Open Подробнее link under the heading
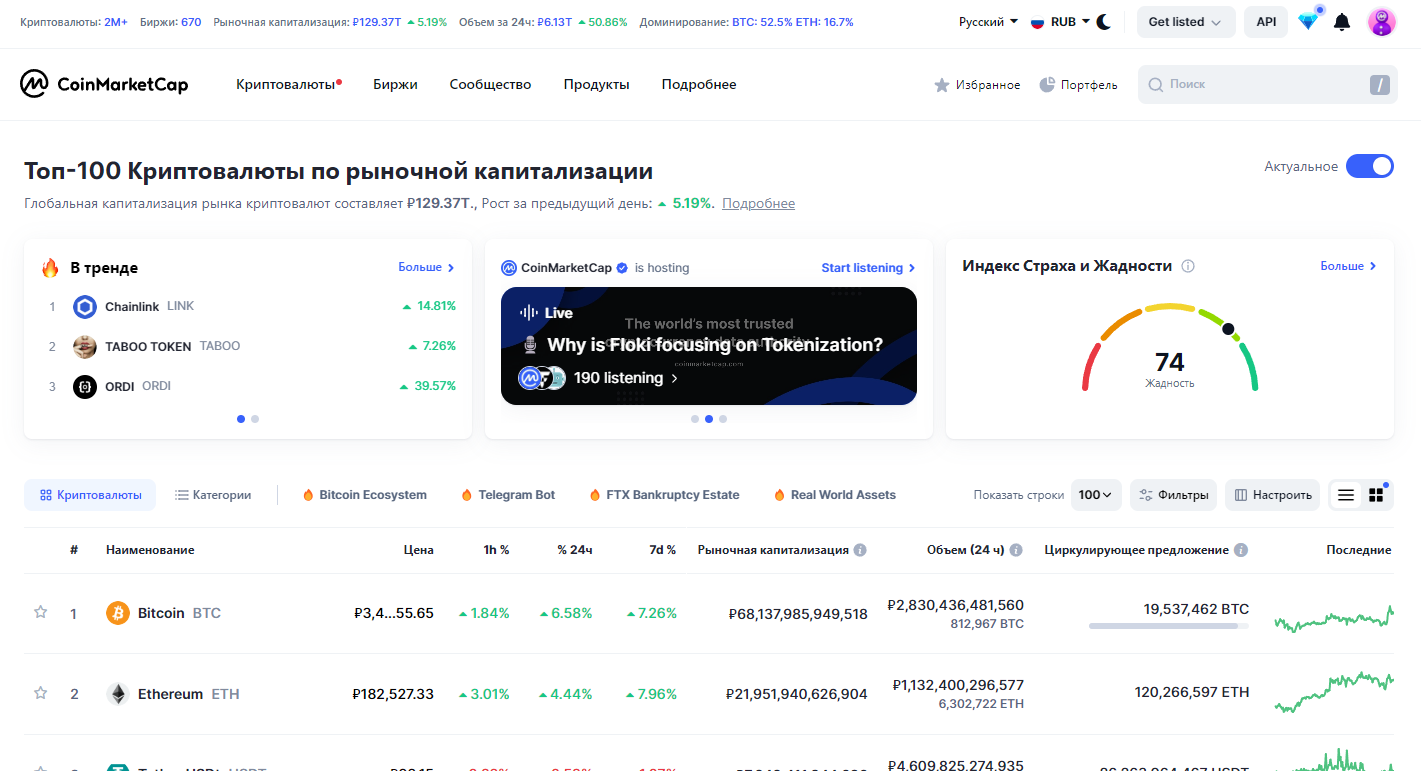This screenshot has height=771, width=1421. (x=758, y=203)
